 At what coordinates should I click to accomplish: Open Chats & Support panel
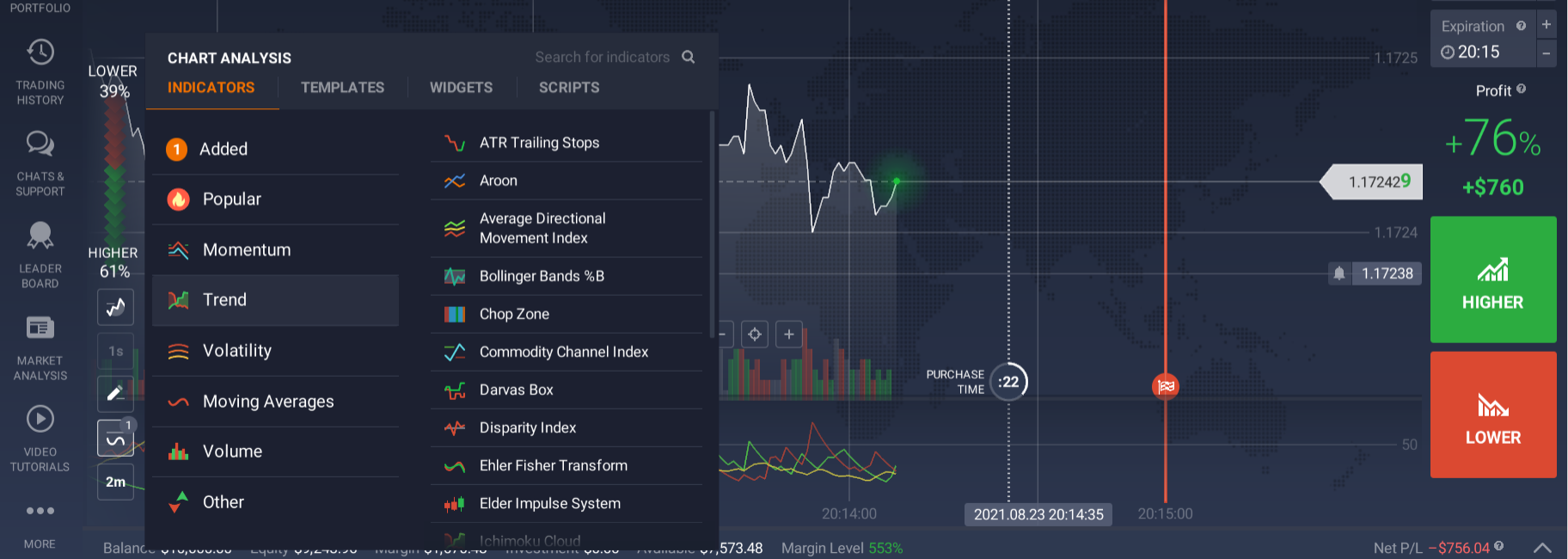pyautogui.click(x=40, y=163)
